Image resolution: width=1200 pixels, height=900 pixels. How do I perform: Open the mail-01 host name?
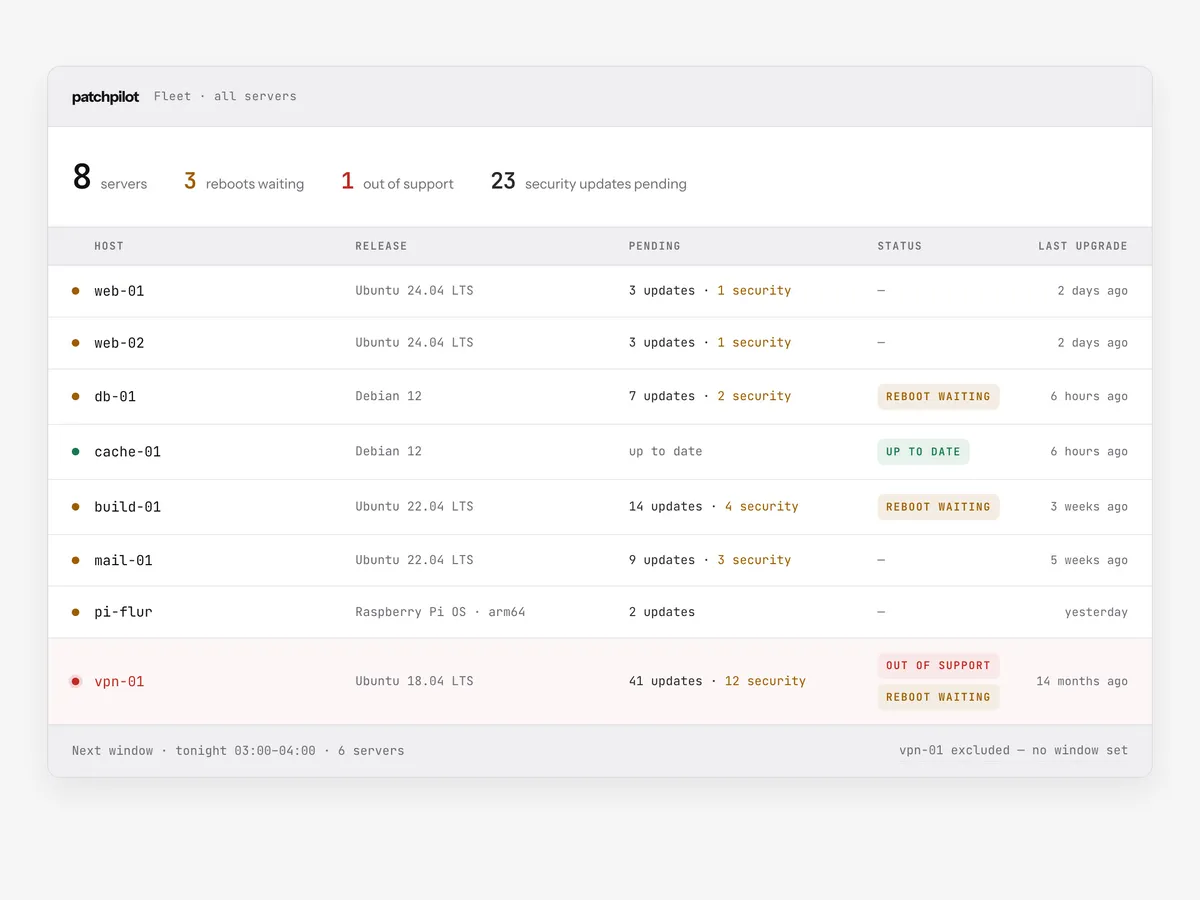tap(123, 561)
